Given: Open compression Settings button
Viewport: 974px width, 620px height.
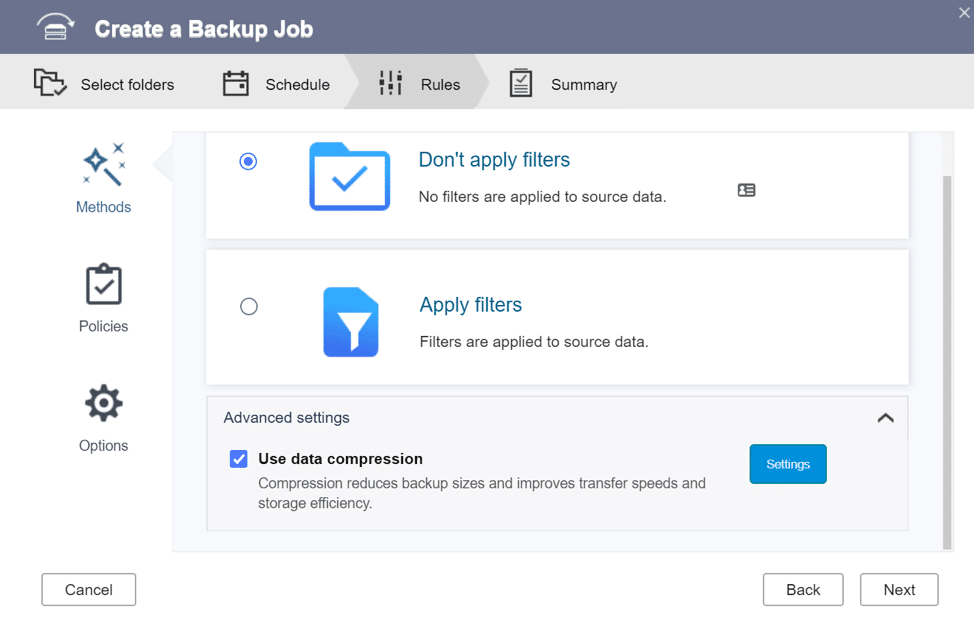Looking at the screenshot, I should point(788,464).
